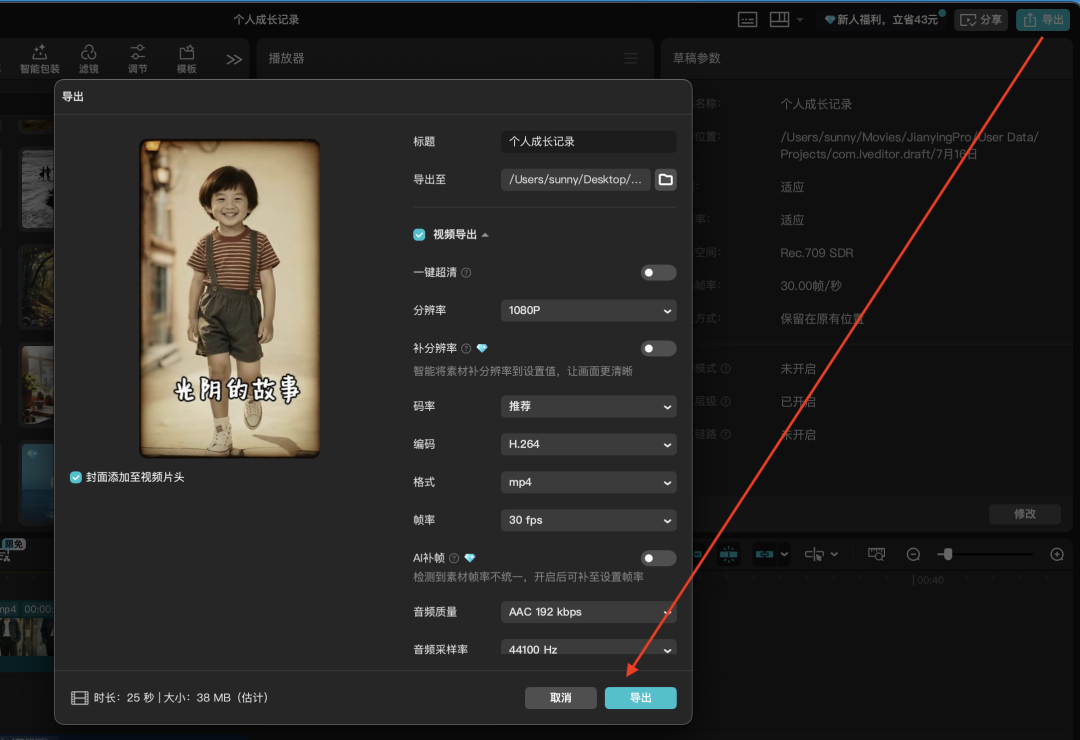Click the folder icon beside export path
The image size is (1080, 740).
[x=665, y=180]
